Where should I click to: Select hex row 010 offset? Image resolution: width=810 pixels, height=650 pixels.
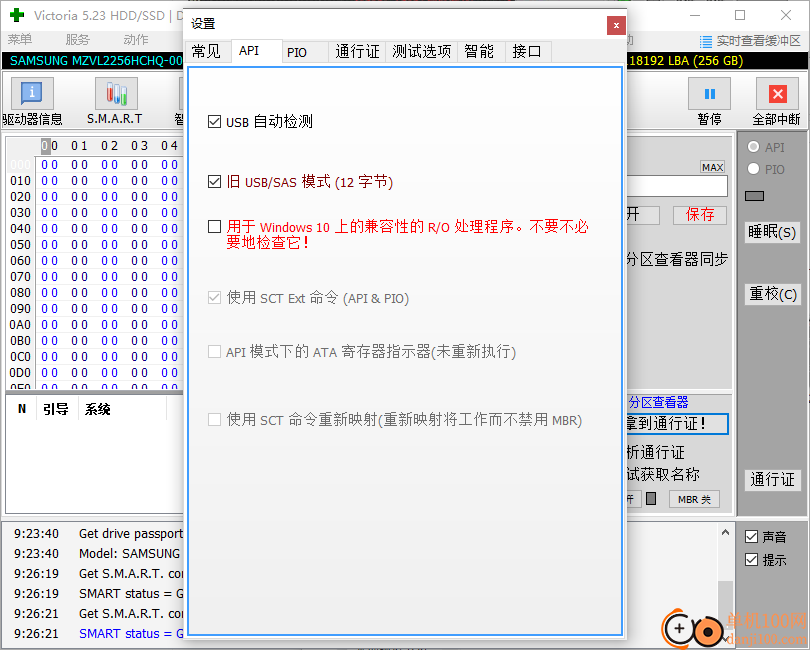(21, 181)
